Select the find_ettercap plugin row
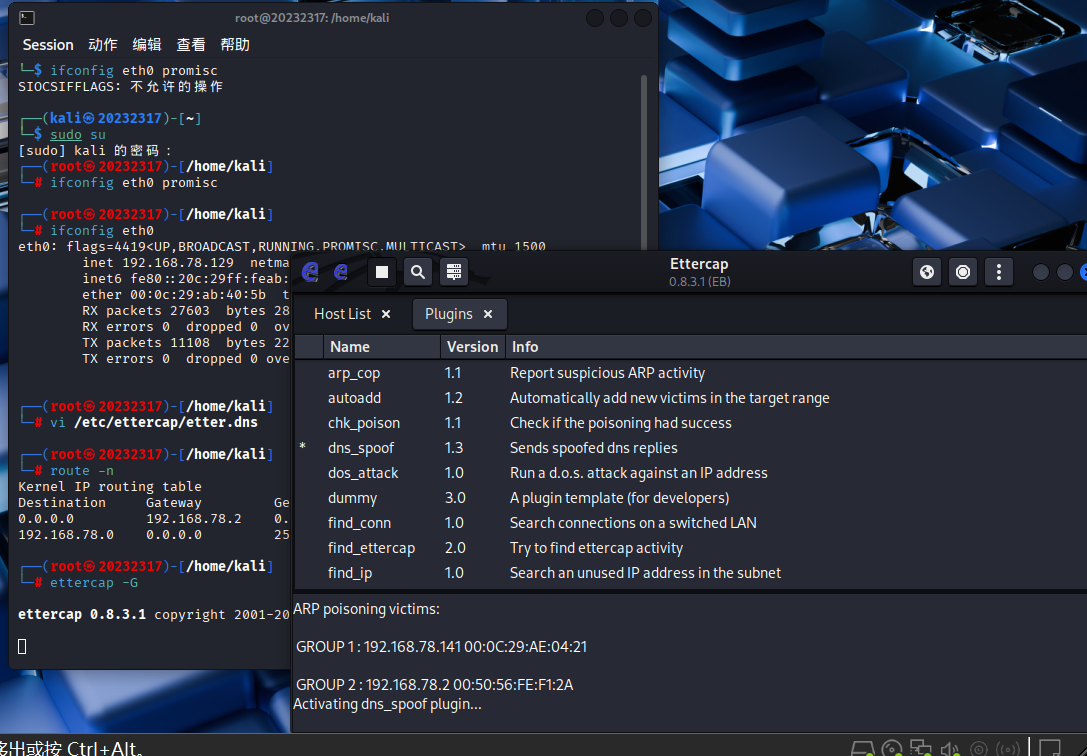The image size is (1087, 756). point(690,547)
